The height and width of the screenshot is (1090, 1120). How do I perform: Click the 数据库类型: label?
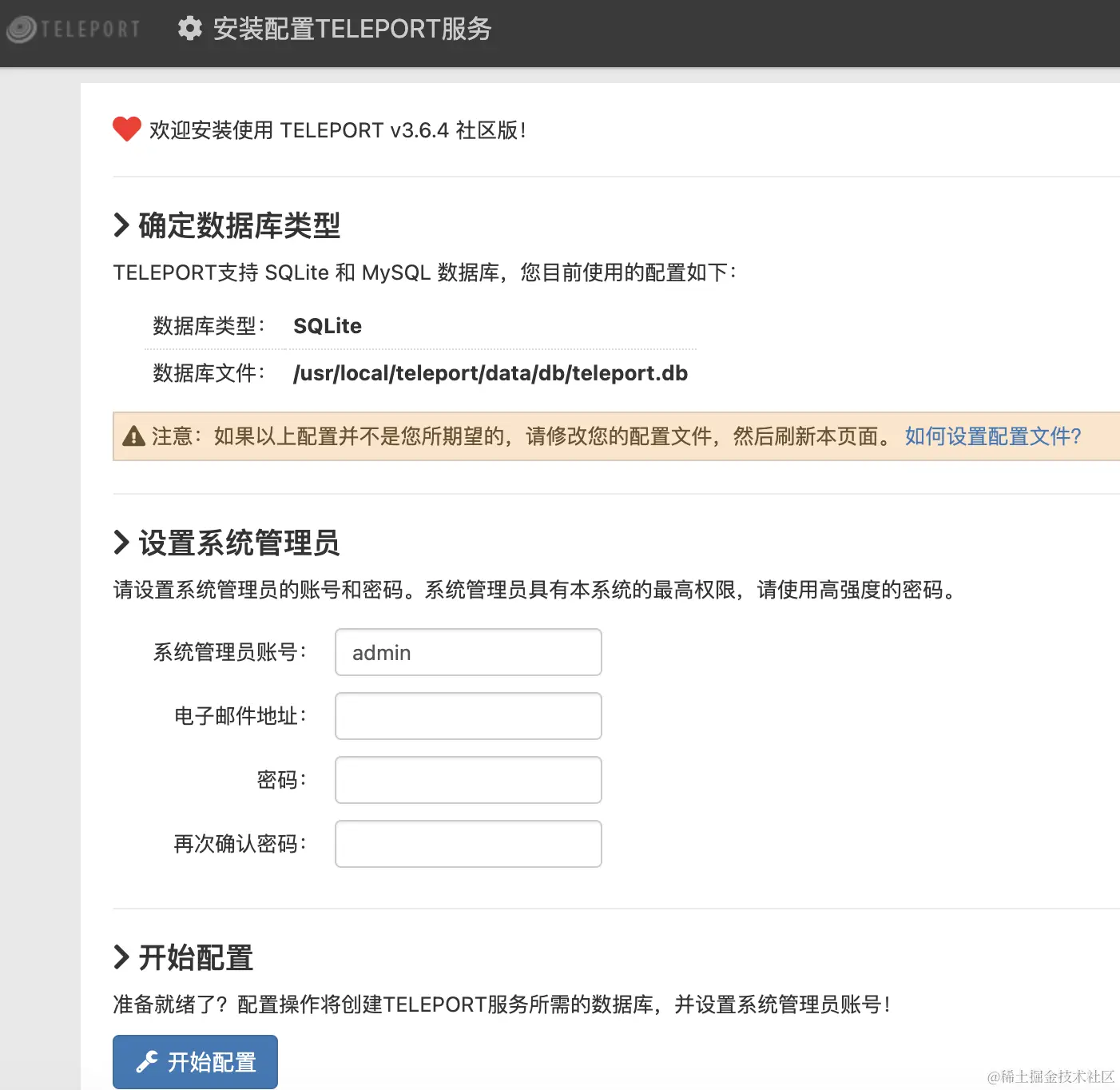pos(209,326)
